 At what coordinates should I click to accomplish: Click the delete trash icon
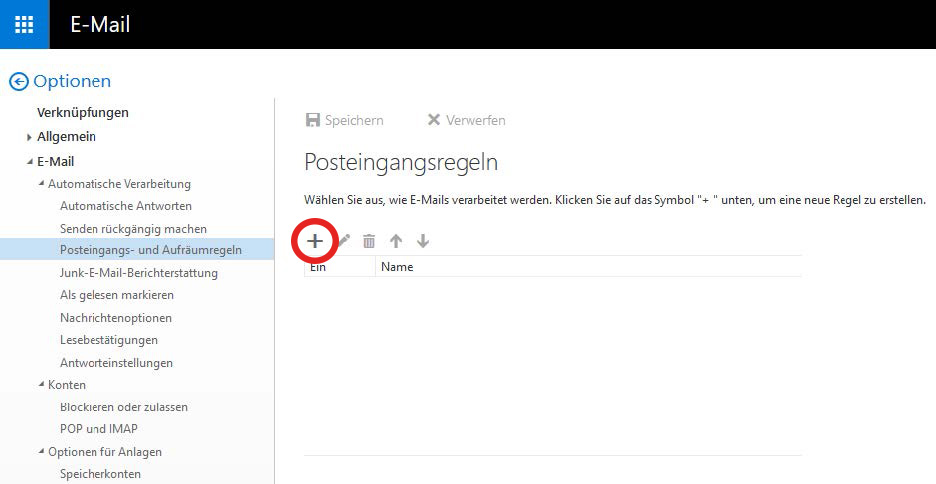370,241
